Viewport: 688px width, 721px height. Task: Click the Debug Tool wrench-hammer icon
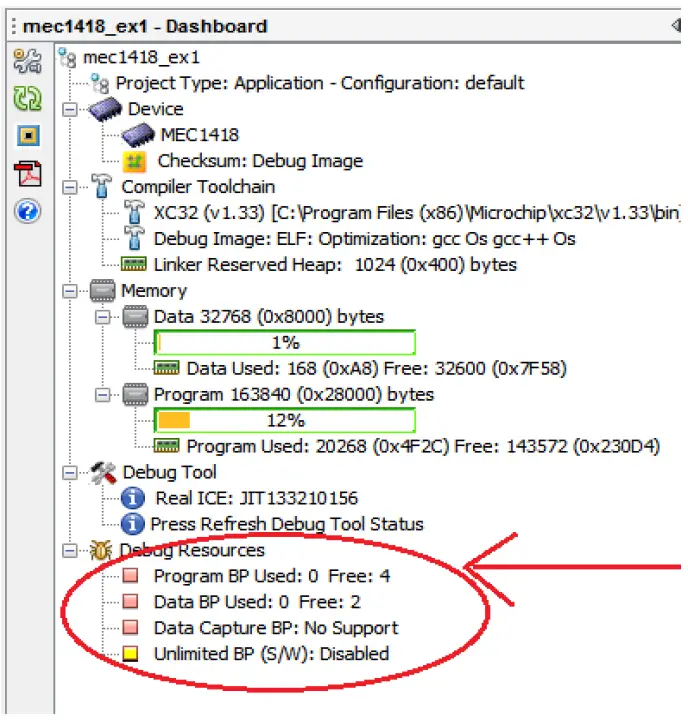point(103,473)
